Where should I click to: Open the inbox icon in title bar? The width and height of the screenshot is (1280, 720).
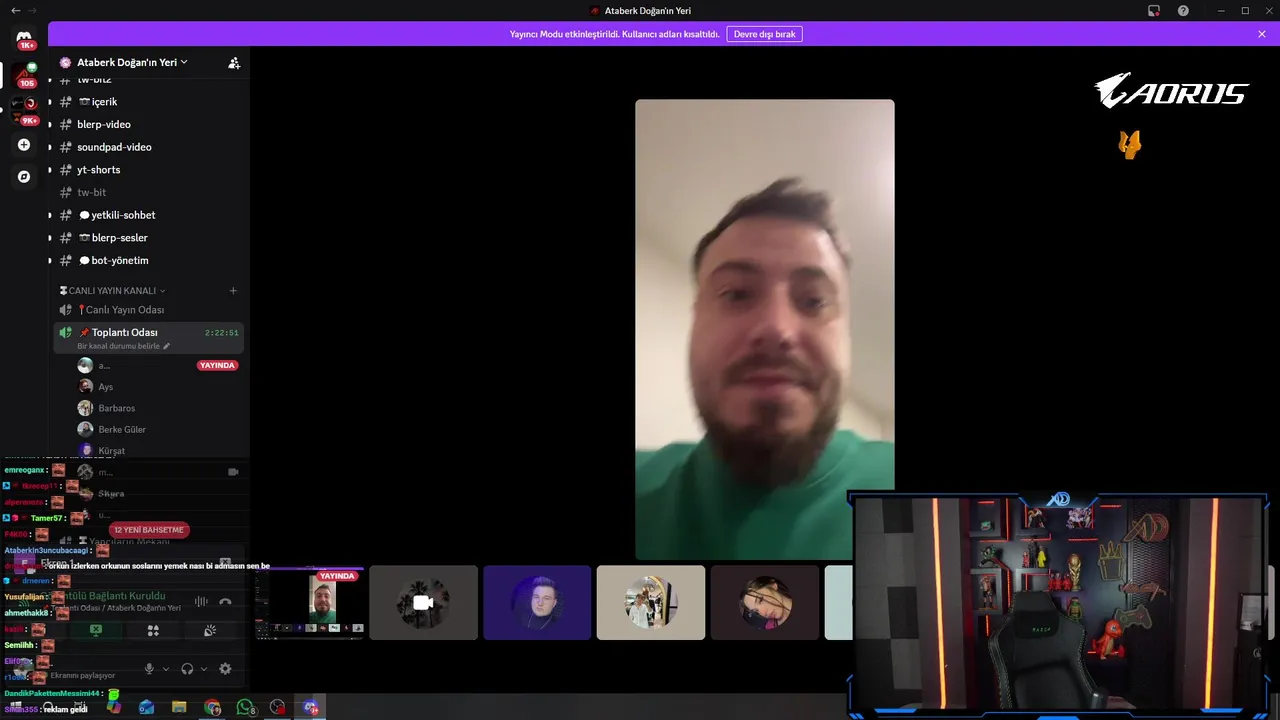(1153, 10)
